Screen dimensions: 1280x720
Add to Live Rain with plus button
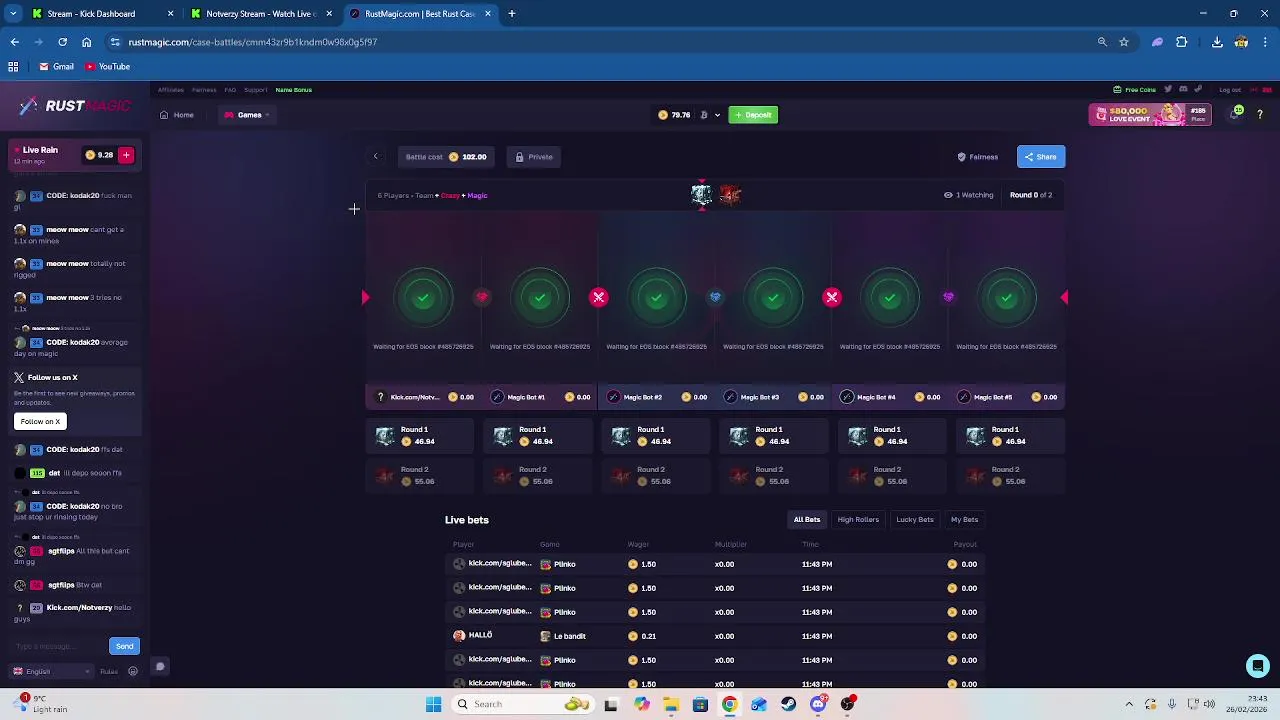coord(126,155)
